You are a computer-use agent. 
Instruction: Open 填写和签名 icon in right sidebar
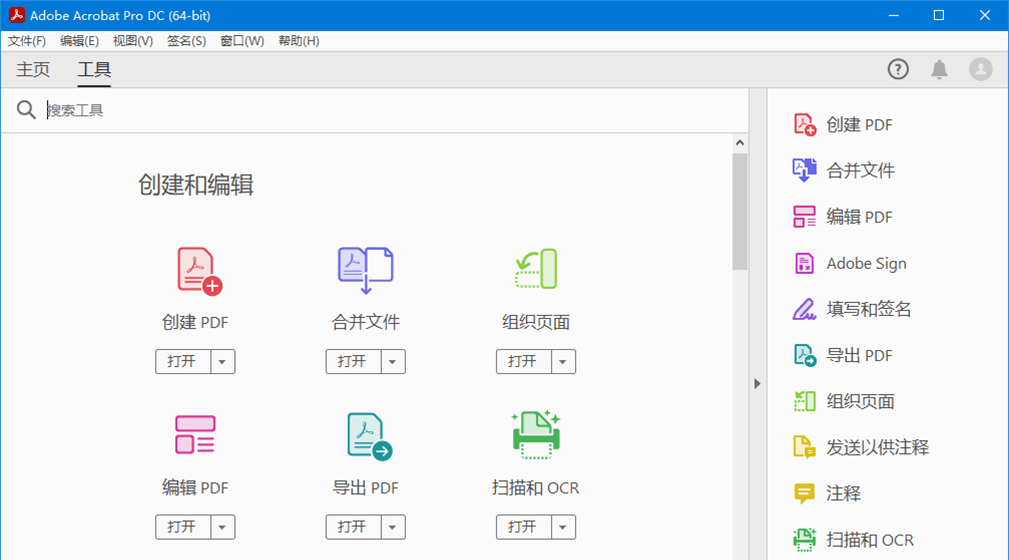[804, 309]
